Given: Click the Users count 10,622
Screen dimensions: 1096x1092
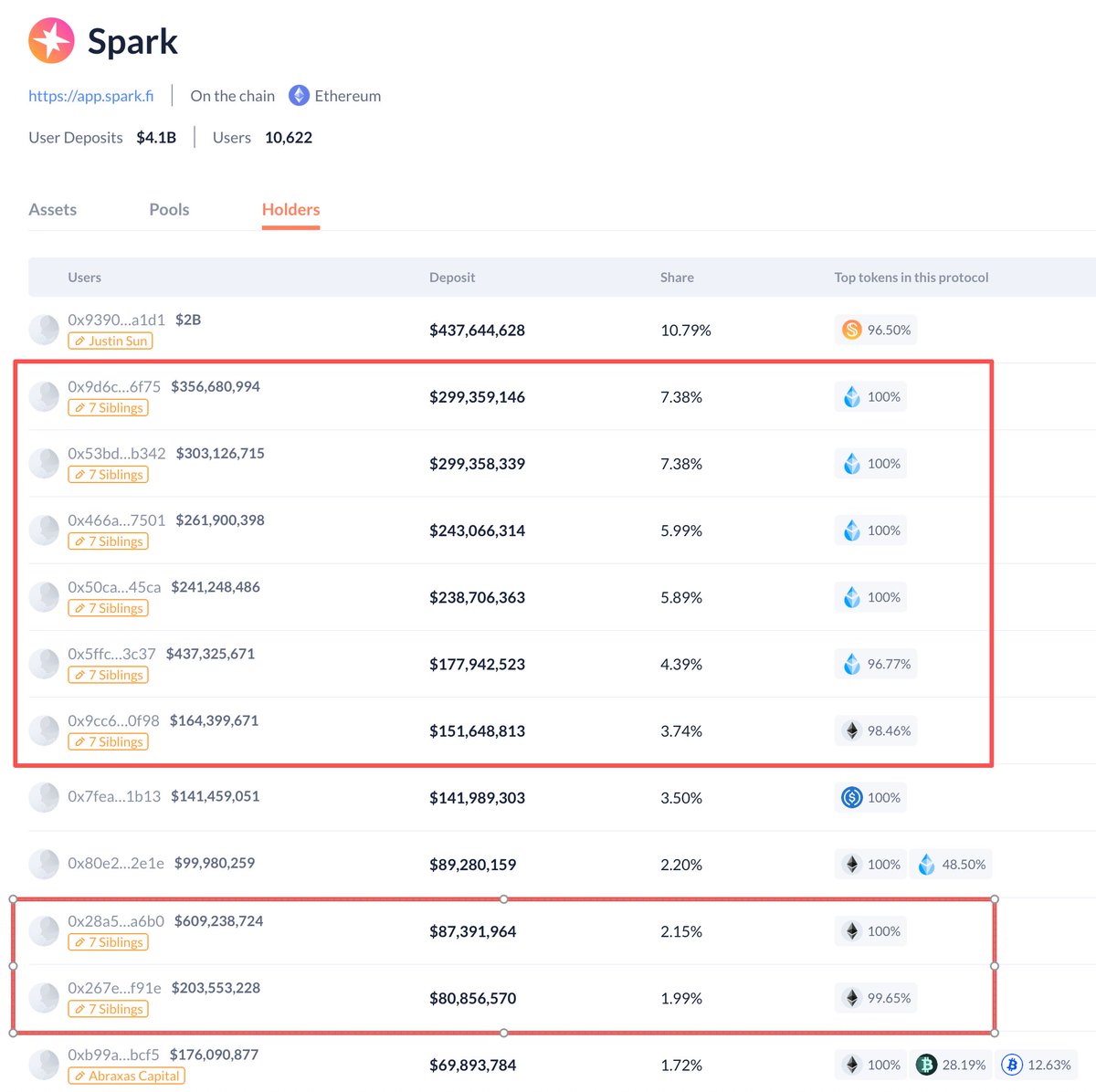Looking at the screenshot, I should tap(289, 137).
